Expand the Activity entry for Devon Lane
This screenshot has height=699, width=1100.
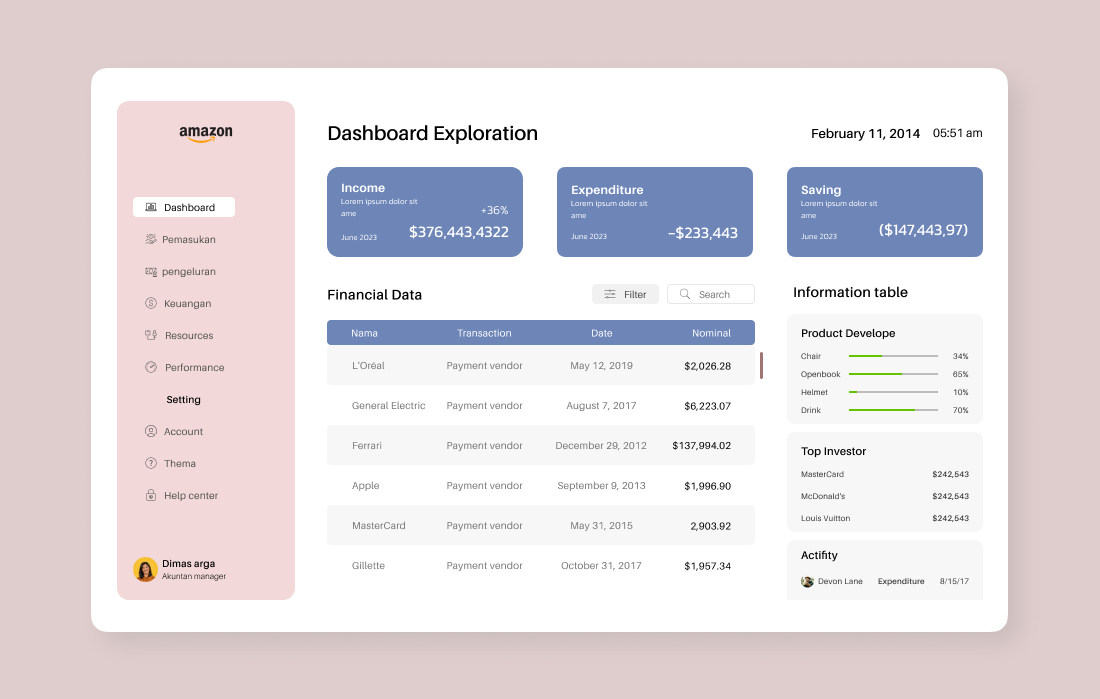point(884,580)
